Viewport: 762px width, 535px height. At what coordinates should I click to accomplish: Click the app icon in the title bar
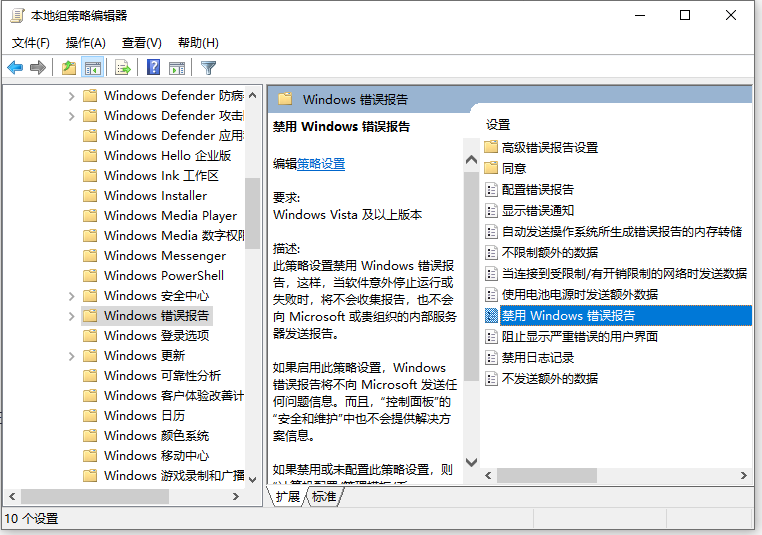tap(17, 16)
